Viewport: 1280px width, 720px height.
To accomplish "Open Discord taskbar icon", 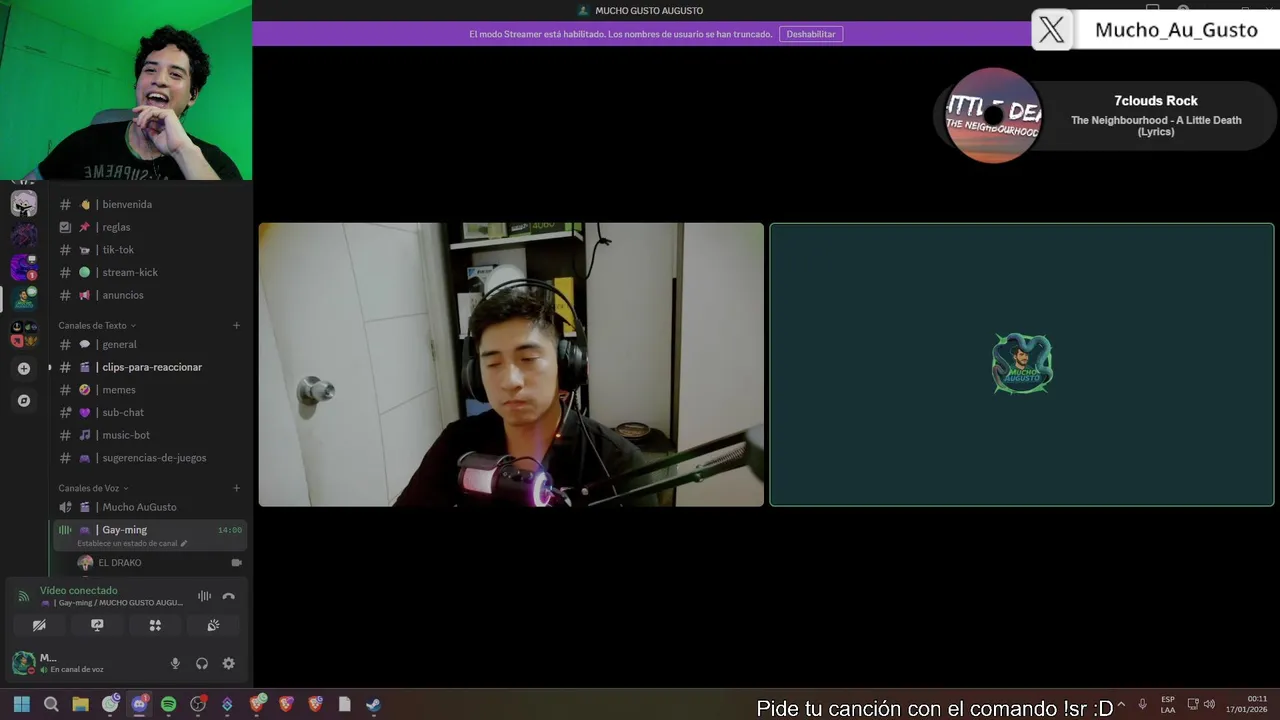I will pyautogui.click(x=139, y=704).
